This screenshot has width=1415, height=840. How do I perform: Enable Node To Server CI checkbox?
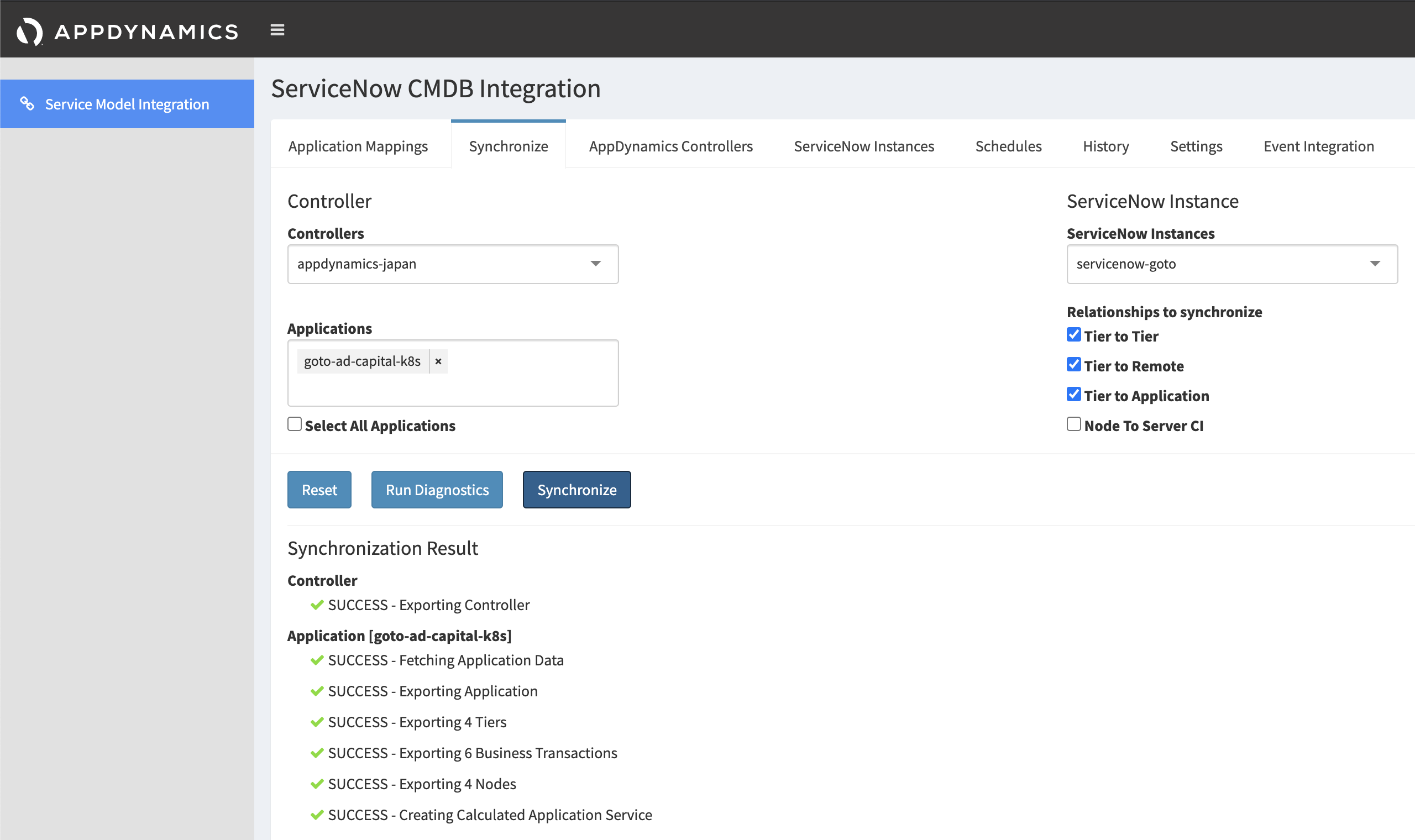tap(1074, 424)
